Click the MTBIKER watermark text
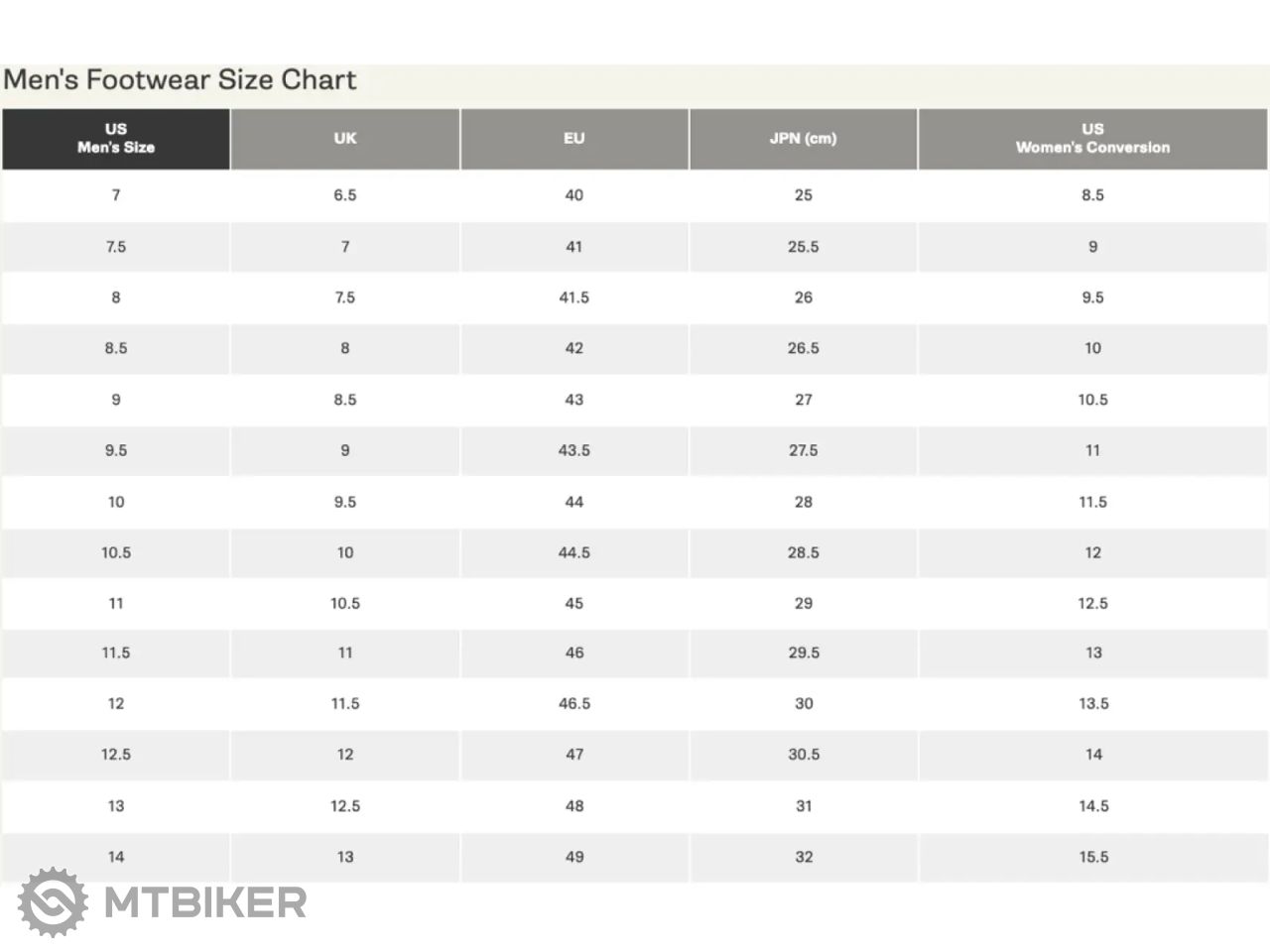Viewport: 1270px width, 952px height. tap(205, 902)
